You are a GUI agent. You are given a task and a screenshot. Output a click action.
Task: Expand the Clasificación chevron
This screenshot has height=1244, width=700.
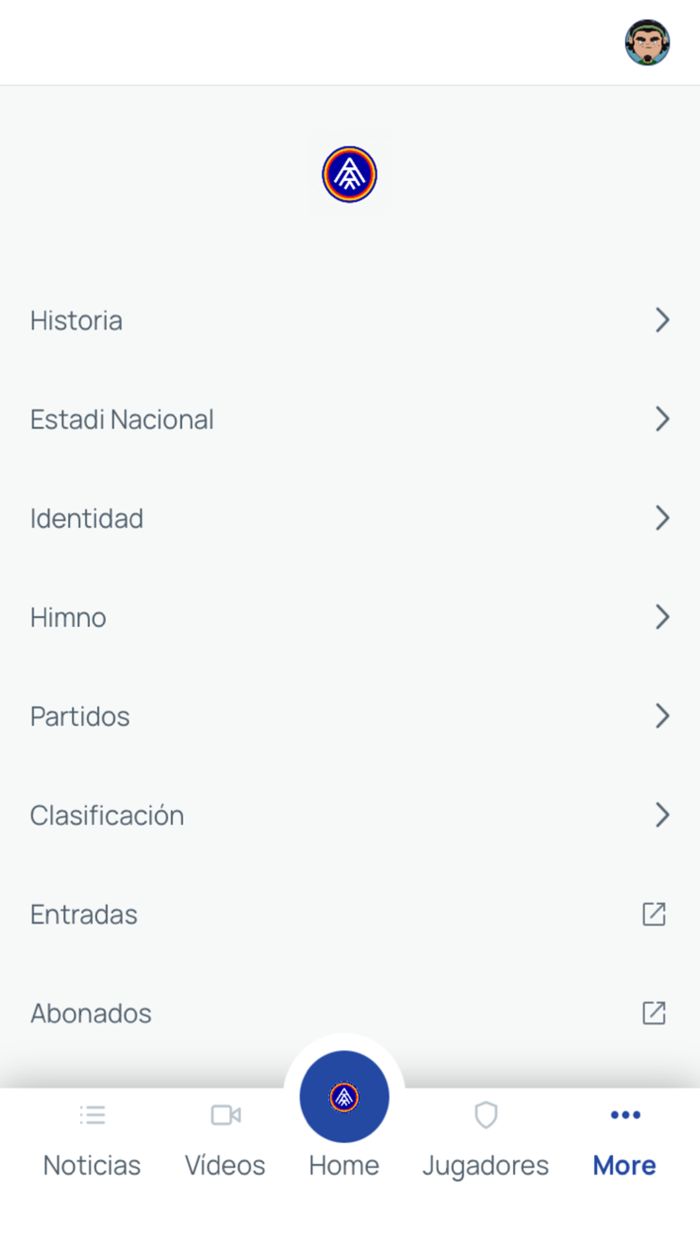(x=662, y=815)
